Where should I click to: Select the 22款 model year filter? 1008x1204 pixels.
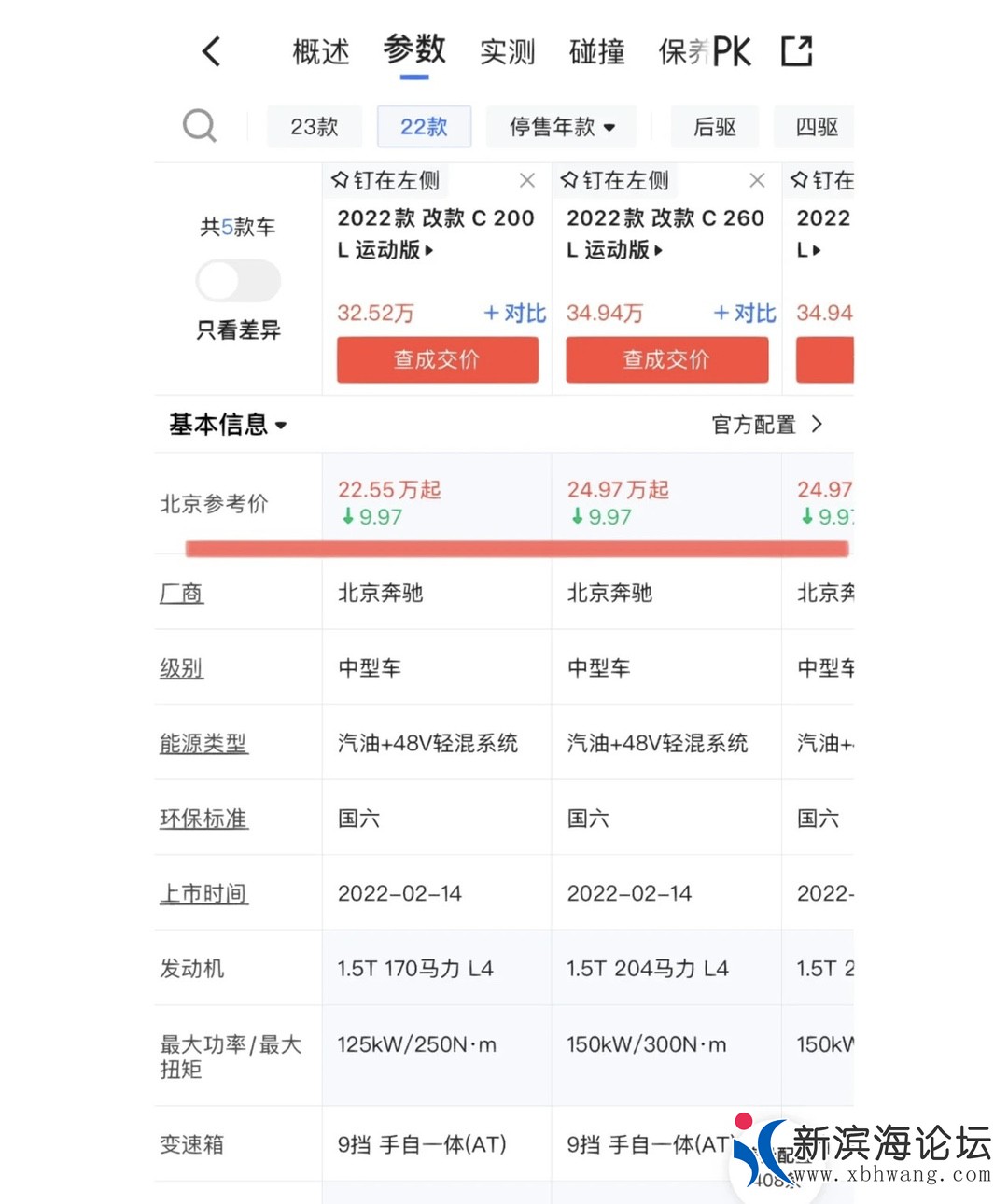(424, 127)
